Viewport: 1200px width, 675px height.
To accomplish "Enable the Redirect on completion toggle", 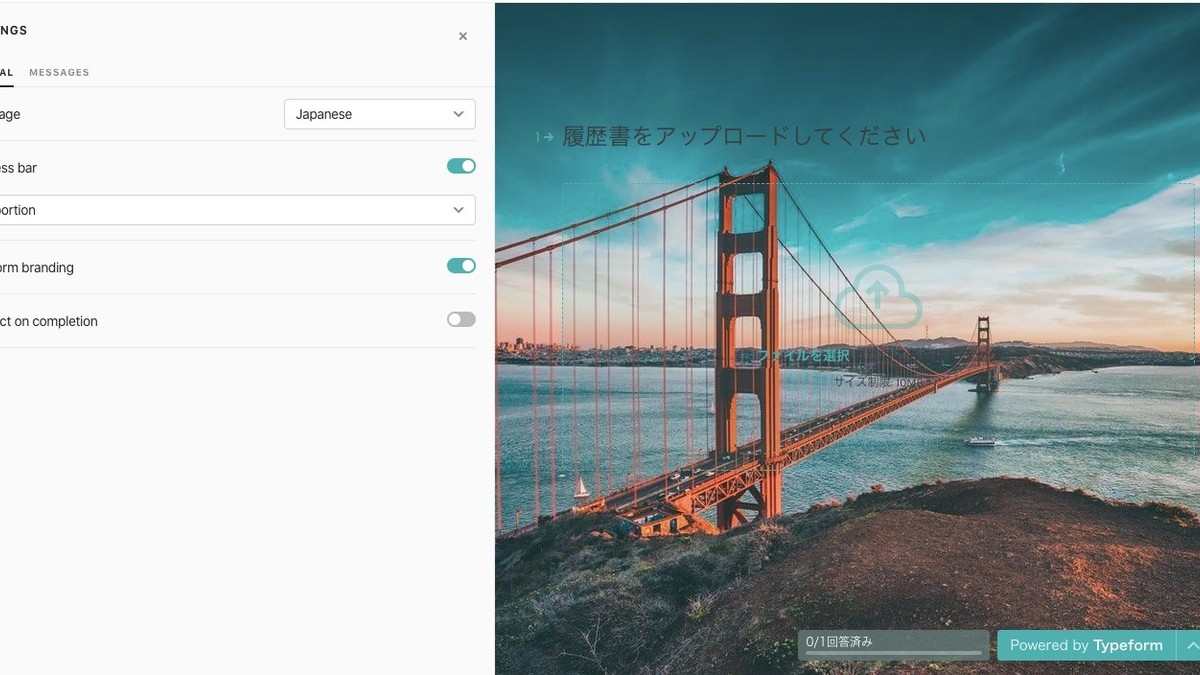I will point(461,320).
